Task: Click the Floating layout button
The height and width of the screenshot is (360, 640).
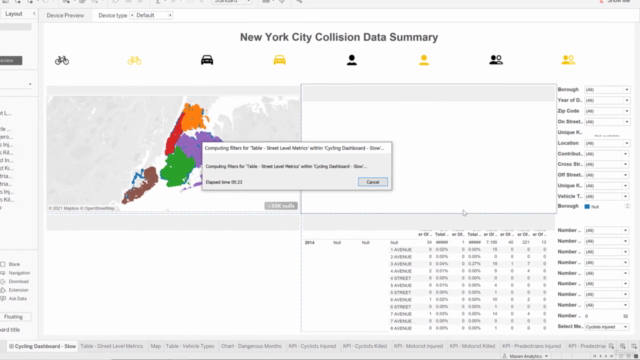Action: (x=13, y=317)
